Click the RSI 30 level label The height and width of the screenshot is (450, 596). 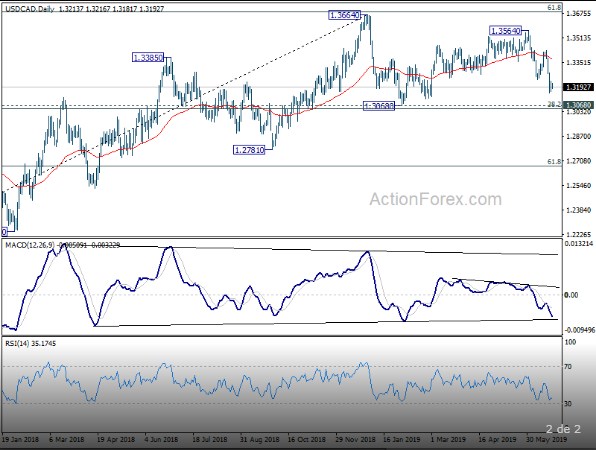[568, 404]
